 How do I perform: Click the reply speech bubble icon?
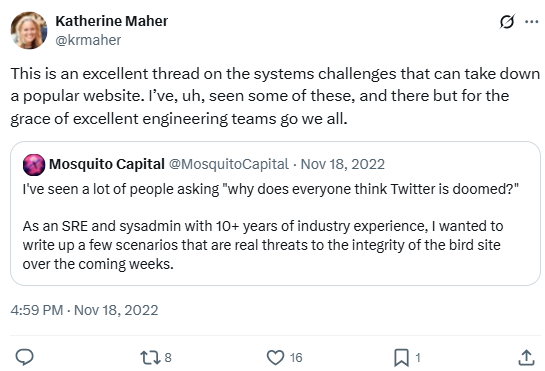[24, 357]
